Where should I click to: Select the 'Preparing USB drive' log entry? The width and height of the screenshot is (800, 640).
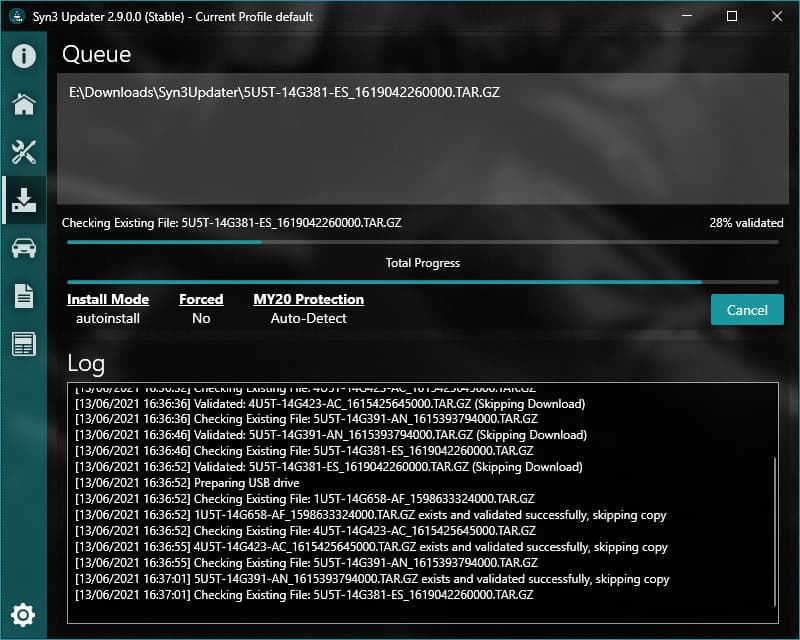pos(187,483)
